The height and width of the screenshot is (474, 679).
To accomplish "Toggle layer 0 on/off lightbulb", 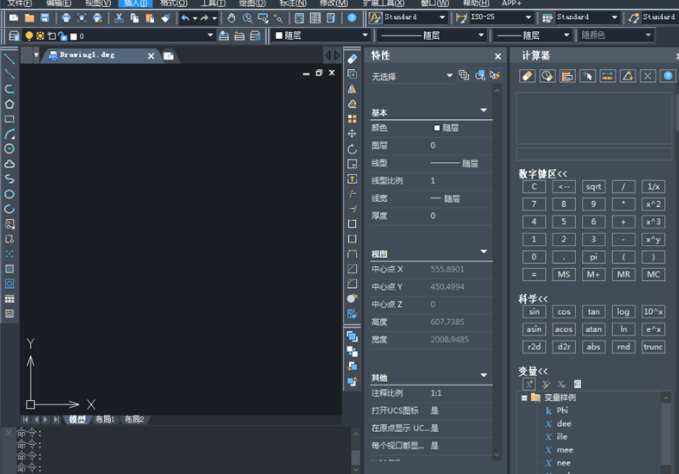I will [29, 36].
